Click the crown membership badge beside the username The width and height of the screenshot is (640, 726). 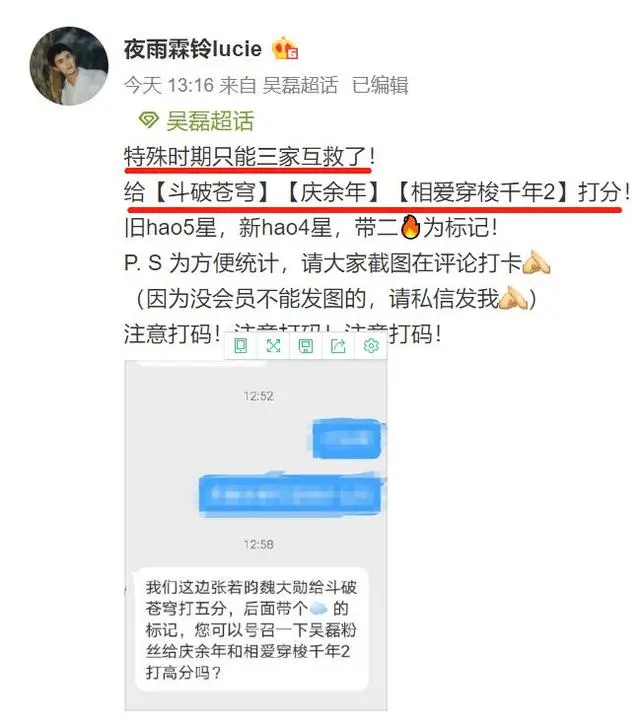(x=284, y=48)
